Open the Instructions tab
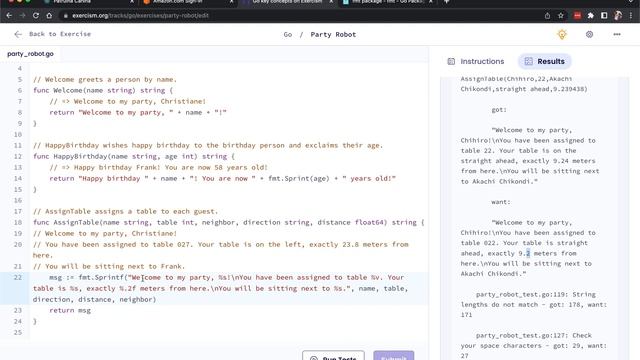 [476, 61]
